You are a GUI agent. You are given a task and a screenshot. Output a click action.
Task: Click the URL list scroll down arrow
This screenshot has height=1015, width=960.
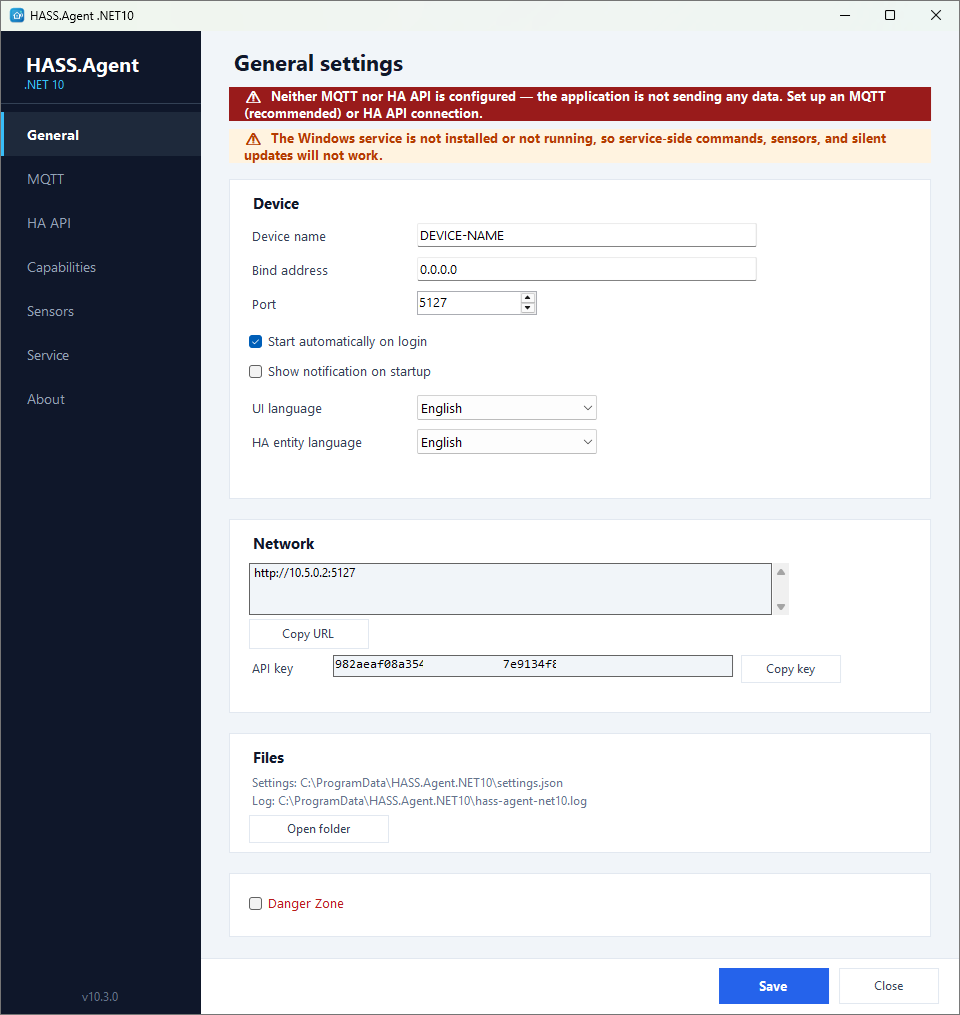click(x=781, y=607)
